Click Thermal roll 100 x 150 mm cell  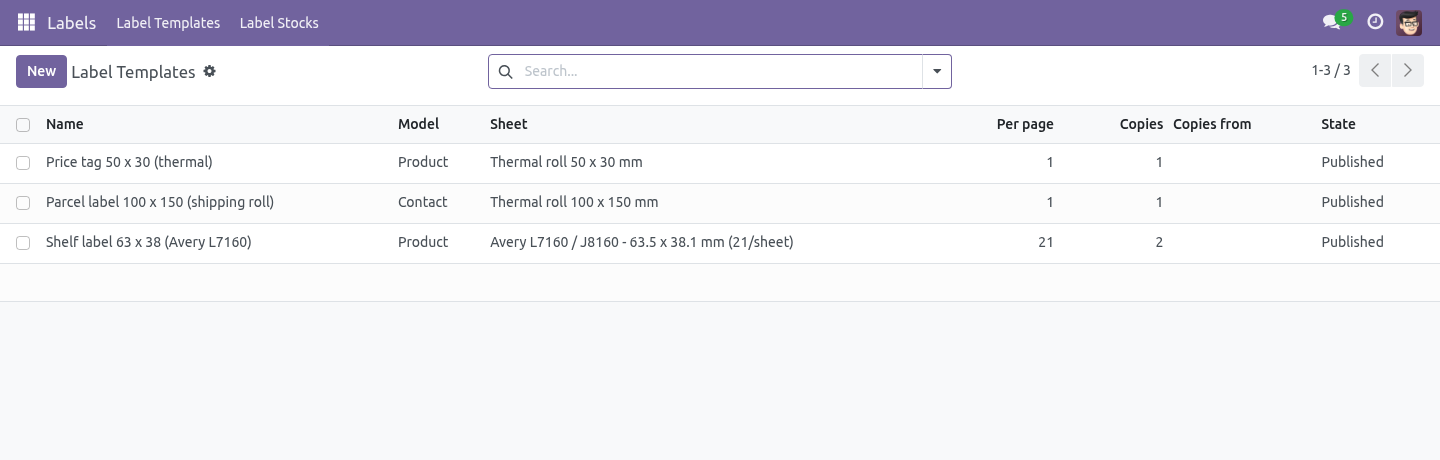pos(574,202)
